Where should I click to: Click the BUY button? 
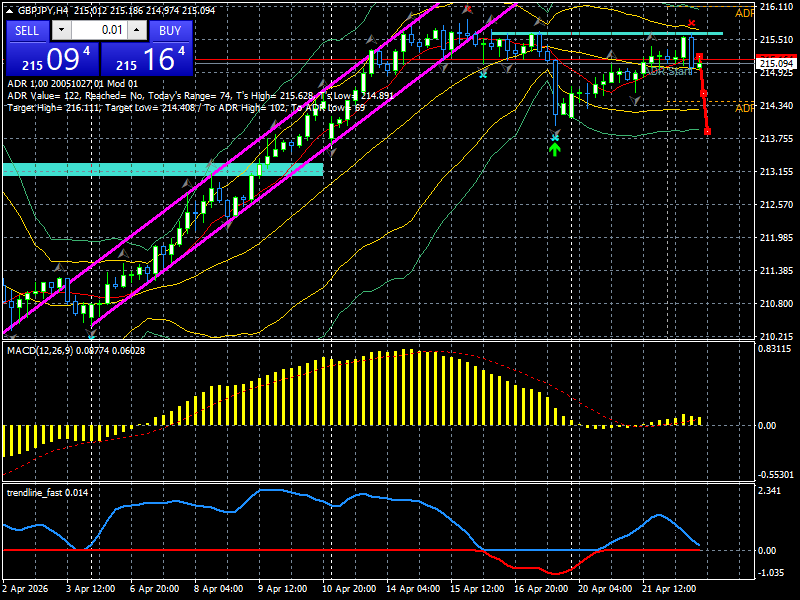click(170, 31)
